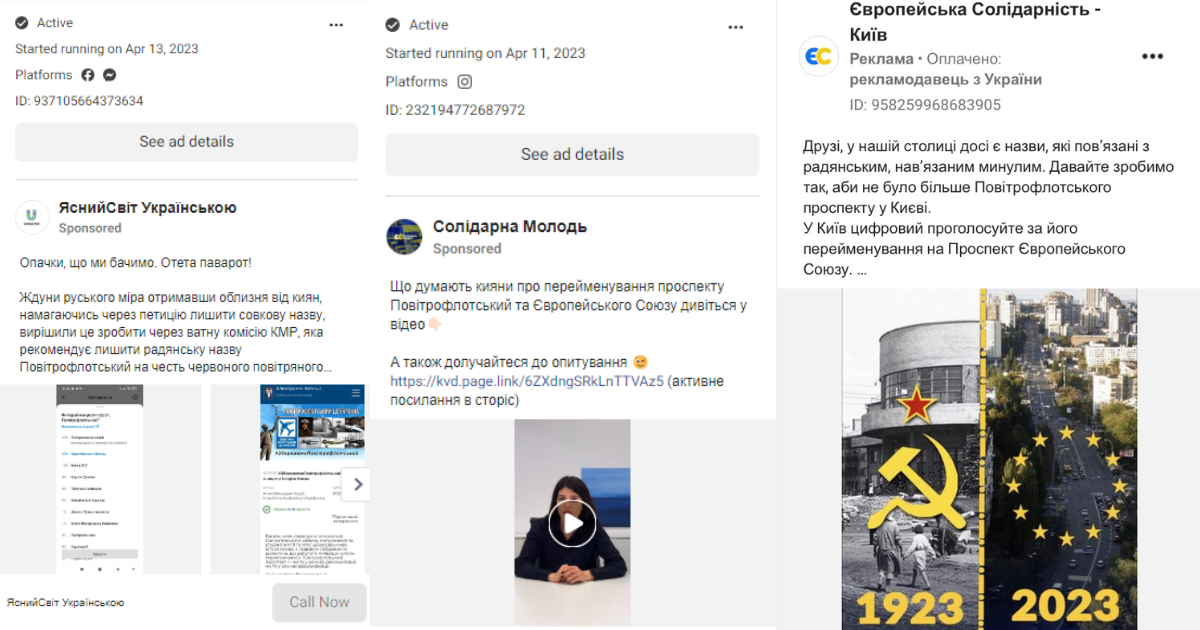The height and width of the screenshot is (630, 1200).
Task: Click the Active checkmark on Apr 11 ad
Action: [x=393, y=25]
